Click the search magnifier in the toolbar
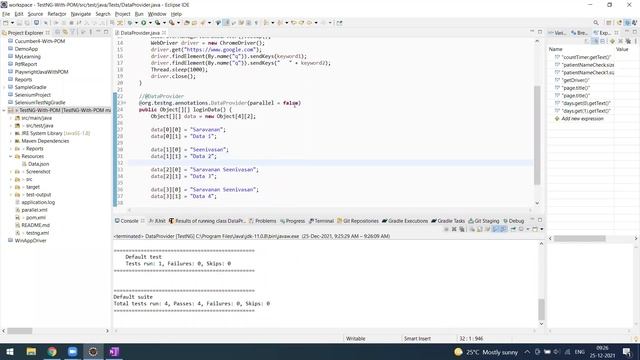The width and height of the screenshot is (640, 360). [x=596, y=23]
